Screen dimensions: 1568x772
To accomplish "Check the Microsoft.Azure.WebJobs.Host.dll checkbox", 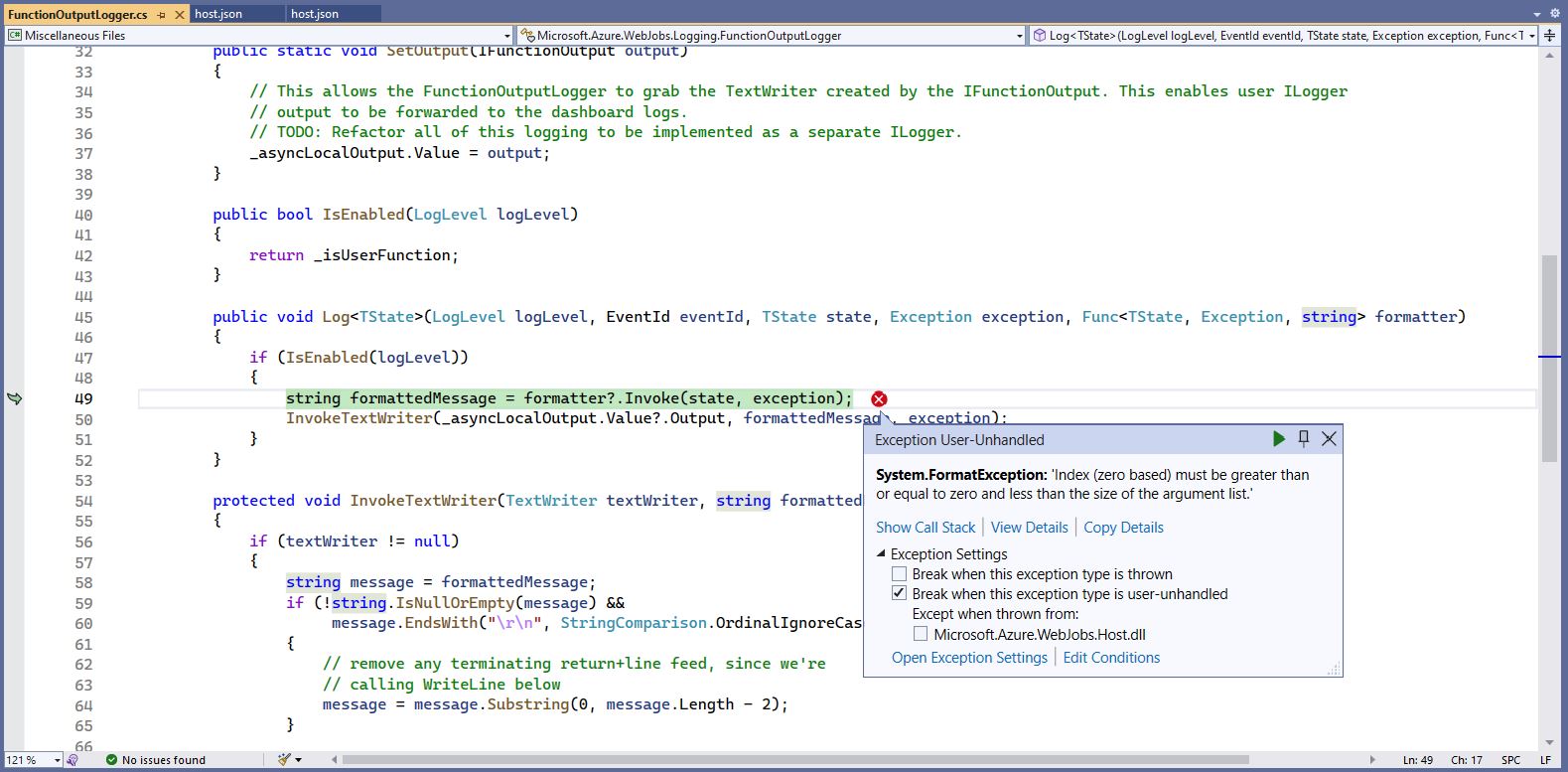I will pos(921,634).
